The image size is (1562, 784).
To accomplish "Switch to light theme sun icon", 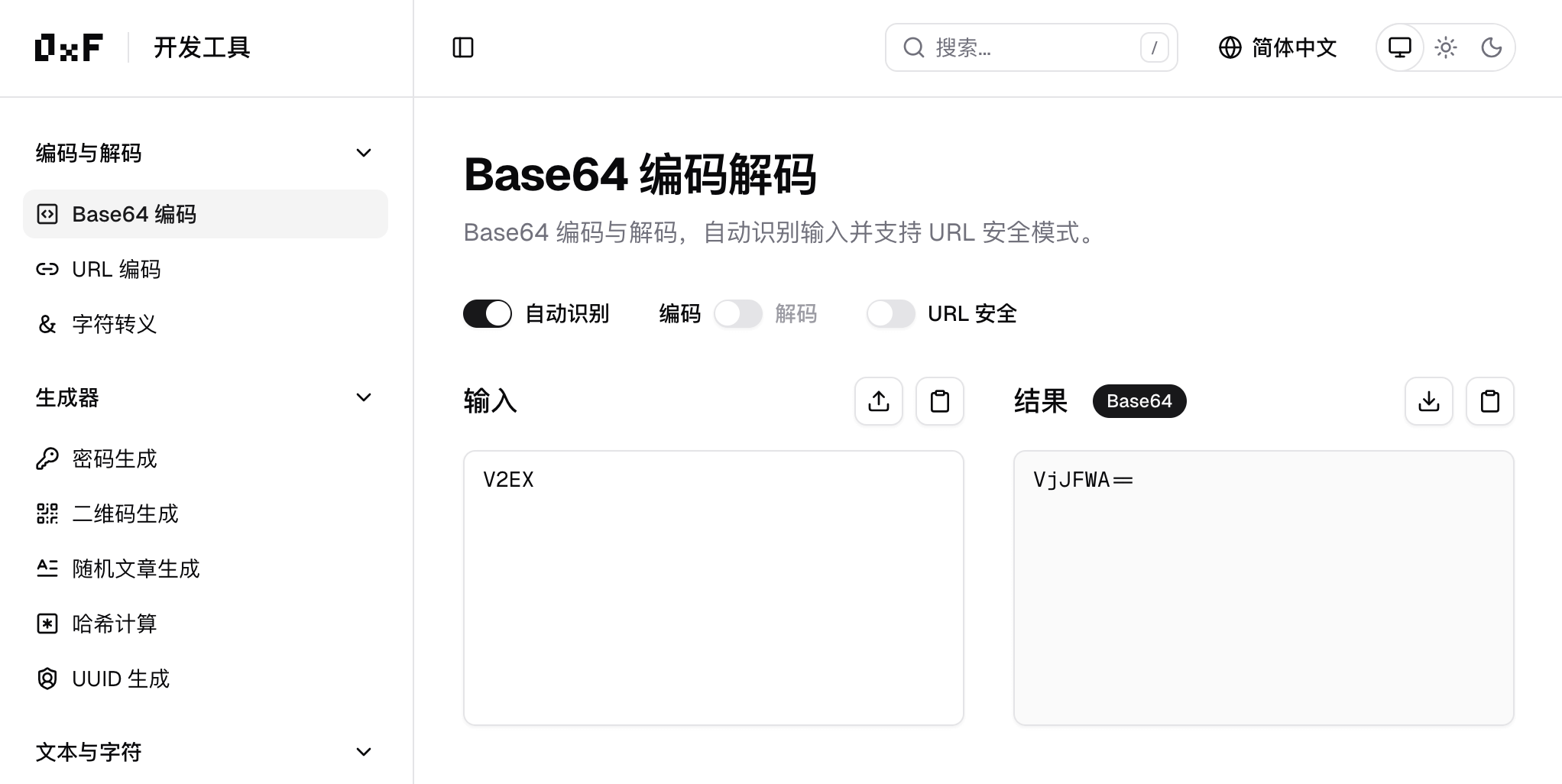I will (x=1445, y=47).
